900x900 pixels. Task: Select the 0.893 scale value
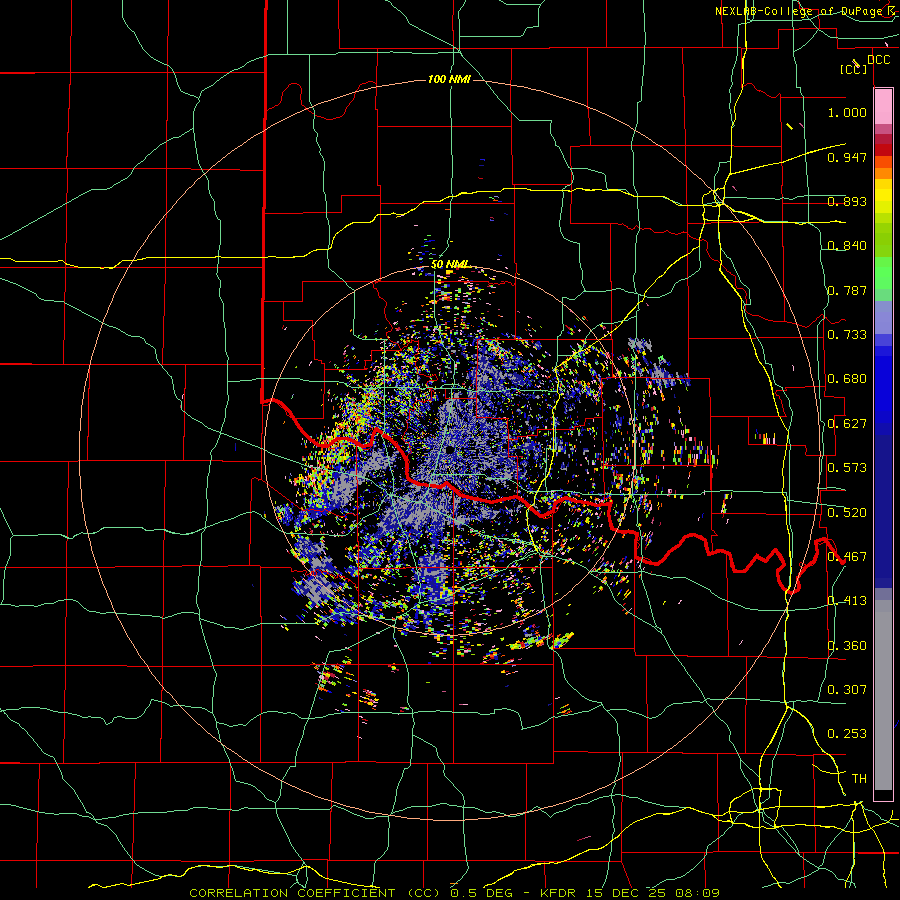pyautogui.click(x=847, y=201)
